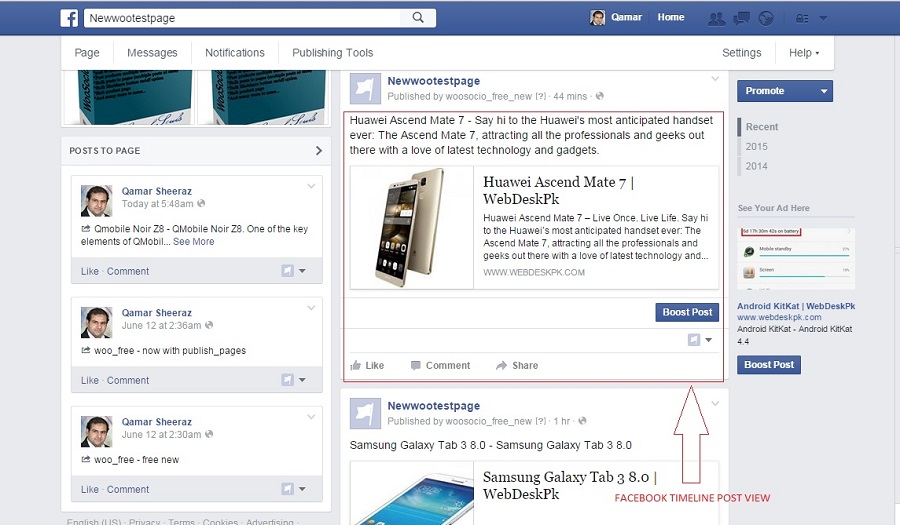900x525 pixels.
Task: Open page identity selector on Qmobile post
Action: (293, 271)
